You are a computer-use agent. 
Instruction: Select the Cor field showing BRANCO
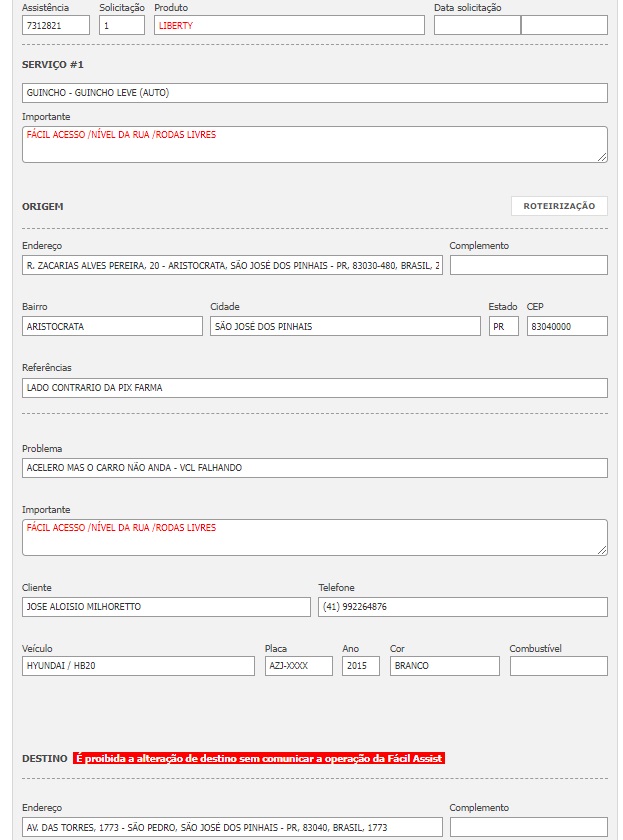tap(444, 665)
